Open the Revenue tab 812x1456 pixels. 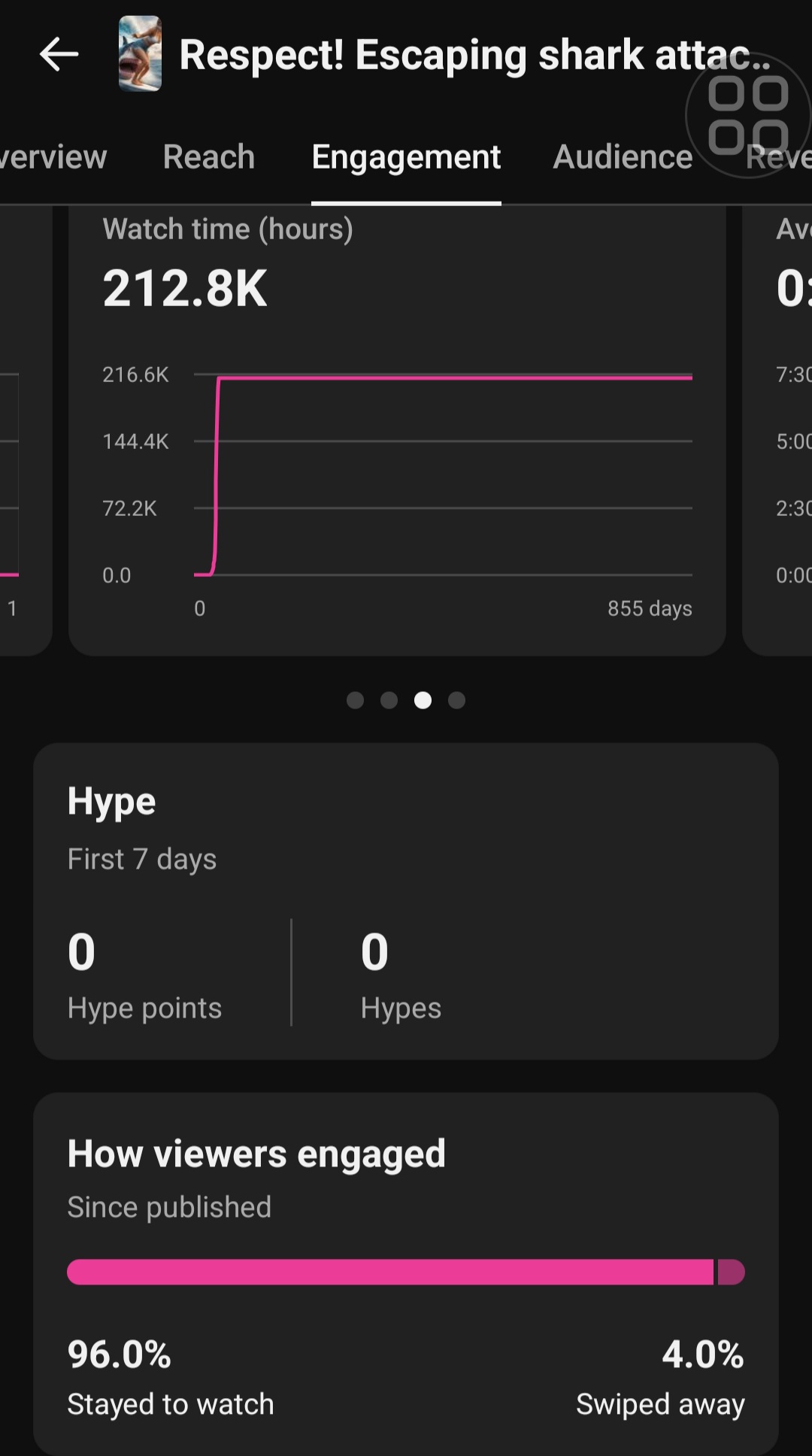(x=778, y=156)
